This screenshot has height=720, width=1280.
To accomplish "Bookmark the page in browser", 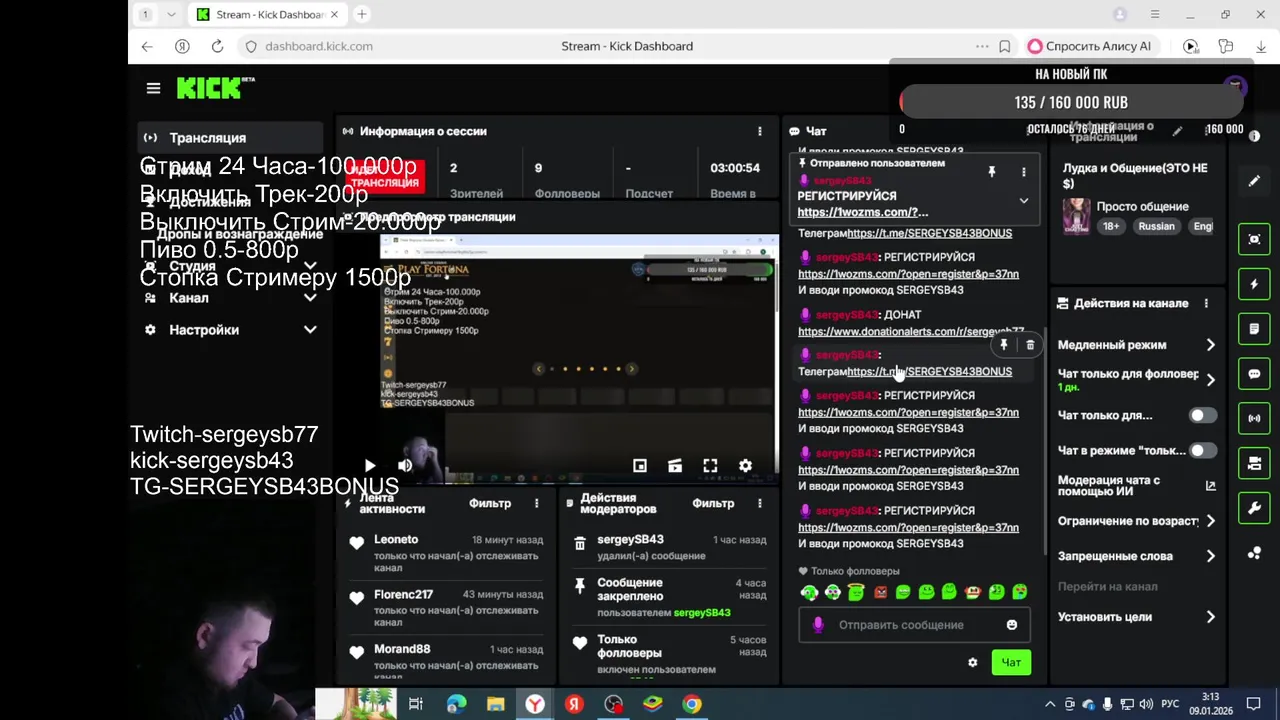I will pyautogui.click(x=1004, y=46).
